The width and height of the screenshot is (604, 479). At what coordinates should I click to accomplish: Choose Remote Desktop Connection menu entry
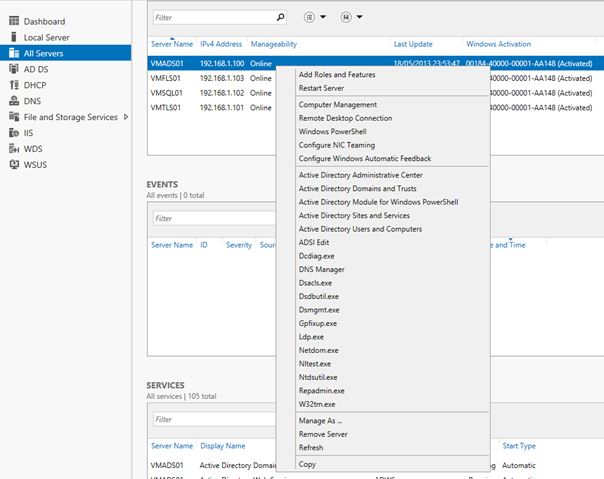point(346,118)
